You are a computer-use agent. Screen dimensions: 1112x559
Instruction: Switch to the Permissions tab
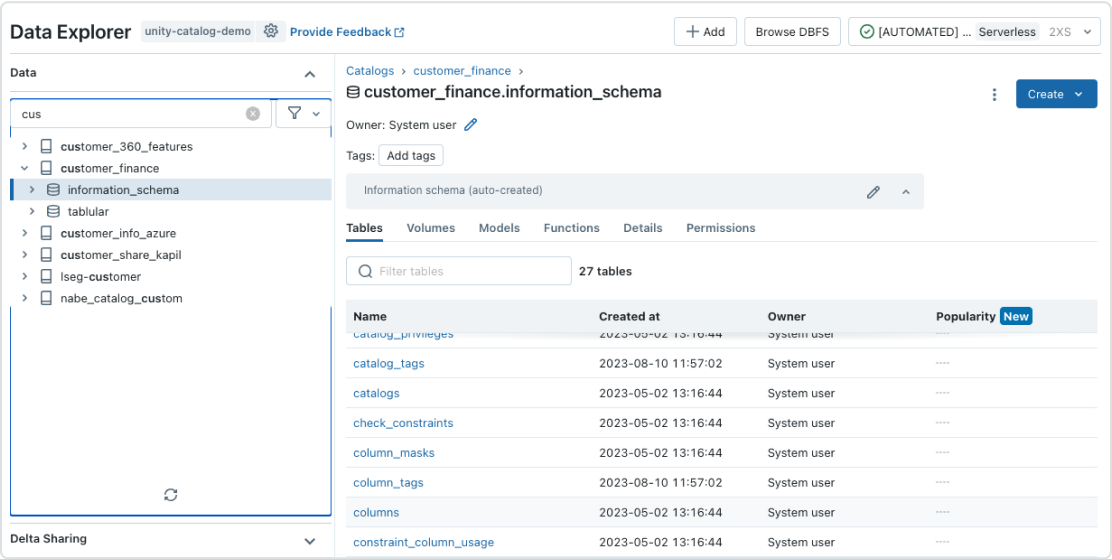pos(720,228)
